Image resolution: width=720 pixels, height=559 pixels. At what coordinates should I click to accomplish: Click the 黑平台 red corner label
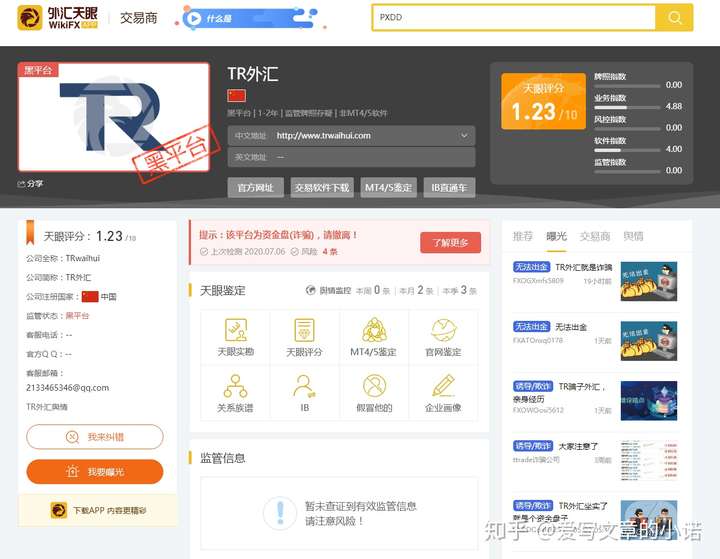38,70
